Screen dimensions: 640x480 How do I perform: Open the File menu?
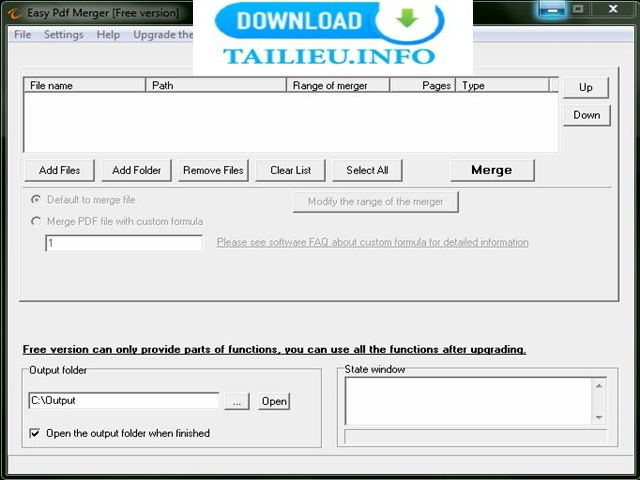(22, 35)
